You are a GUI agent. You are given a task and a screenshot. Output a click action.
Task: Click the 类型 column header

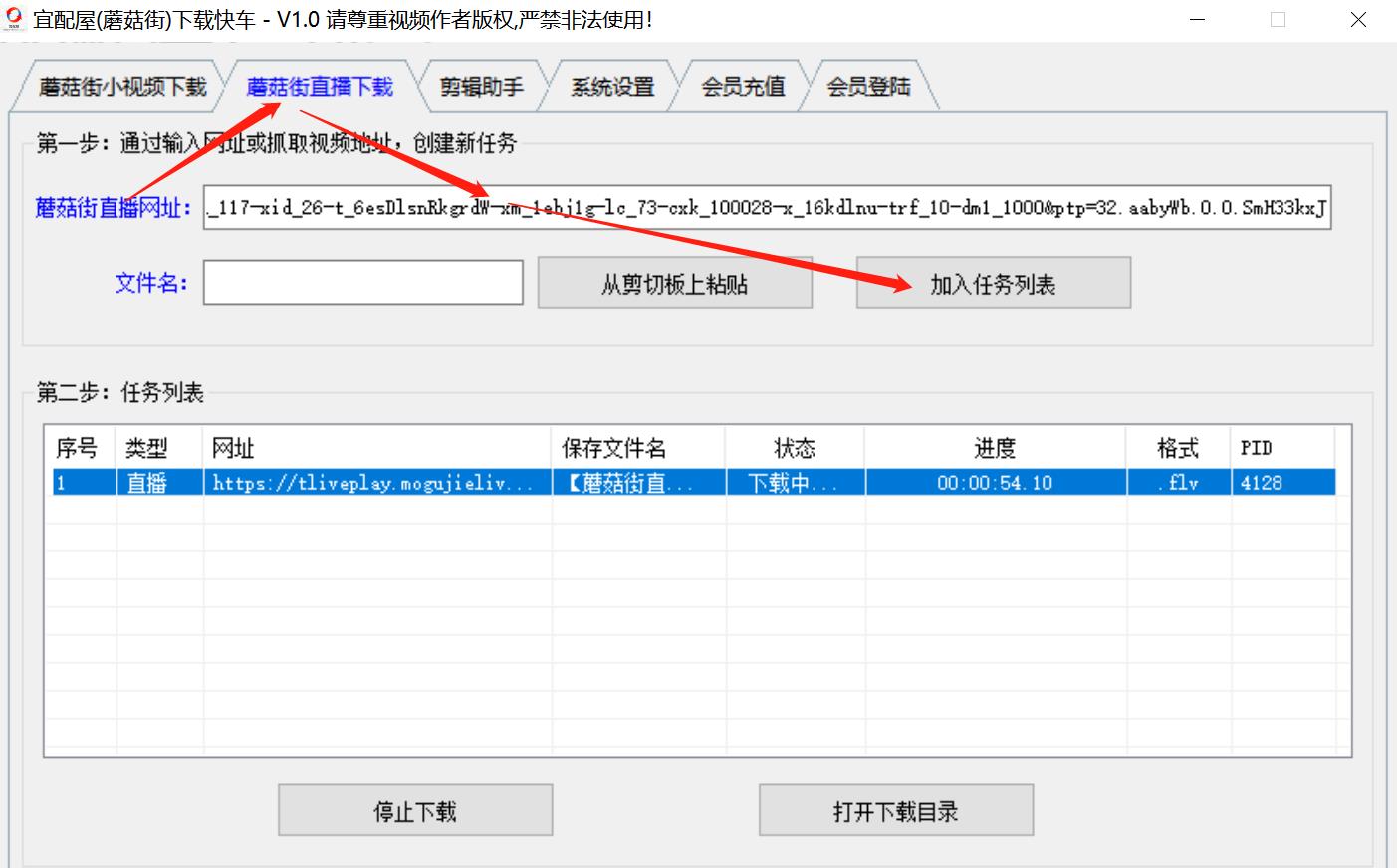tap(159, 448)
